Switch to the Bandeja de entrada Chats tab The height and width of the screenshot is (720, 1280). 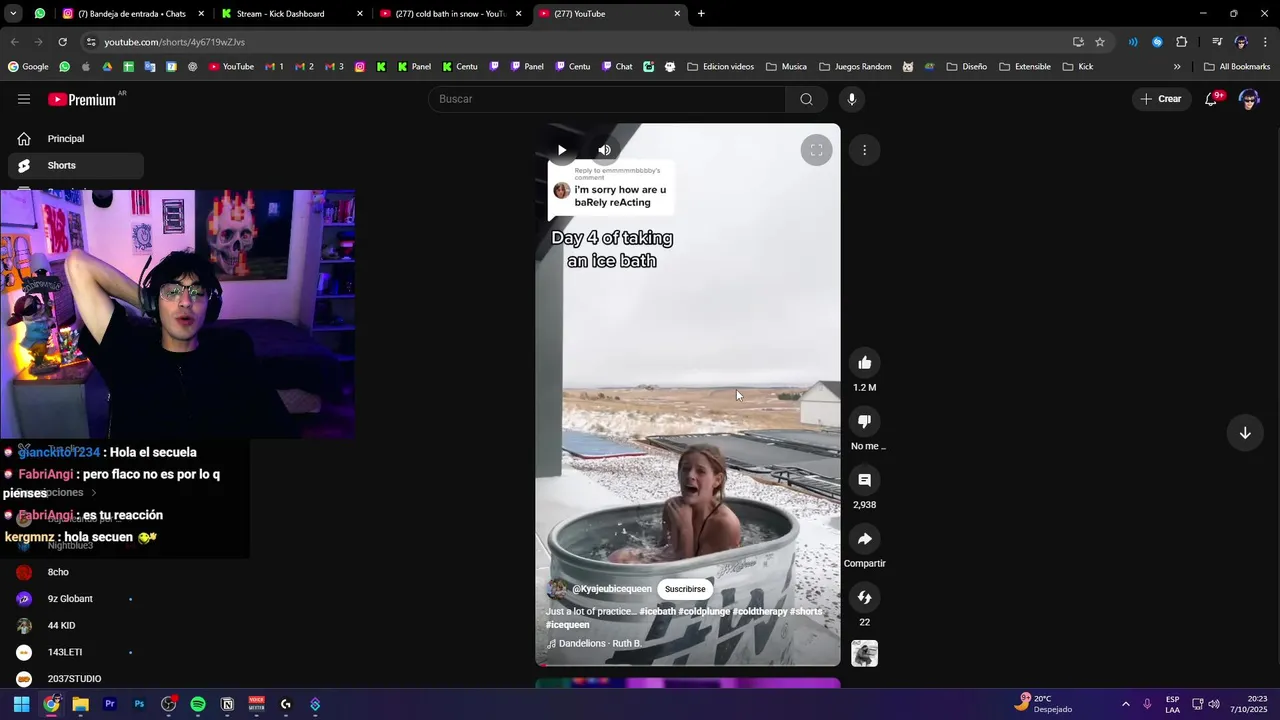point(131,14)
